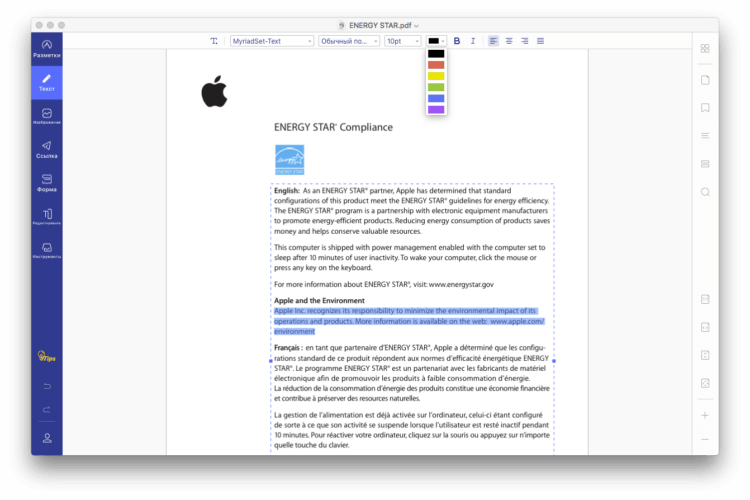This screenshot has width=750, height=500.
Task: Click the www.energystar.gov link text
Action: (461, 284)
